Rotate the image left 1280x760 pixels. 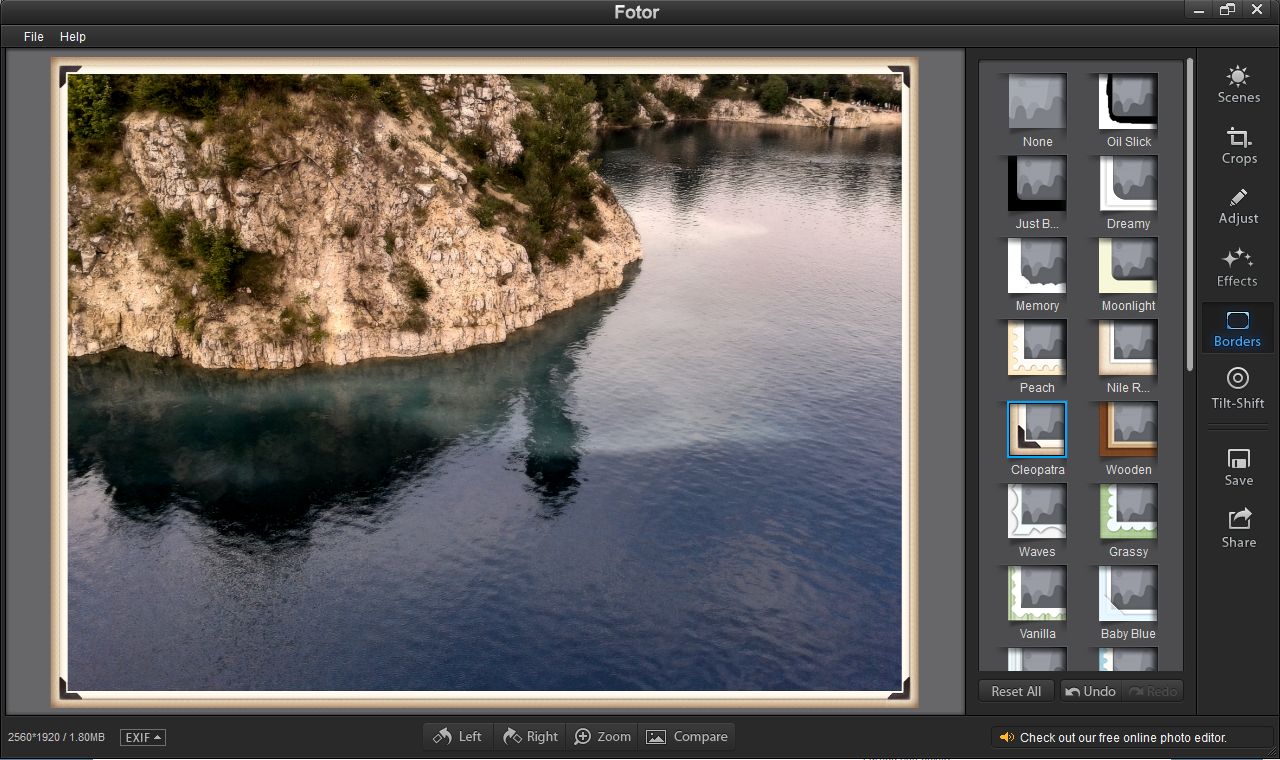(x=458, y=737)
